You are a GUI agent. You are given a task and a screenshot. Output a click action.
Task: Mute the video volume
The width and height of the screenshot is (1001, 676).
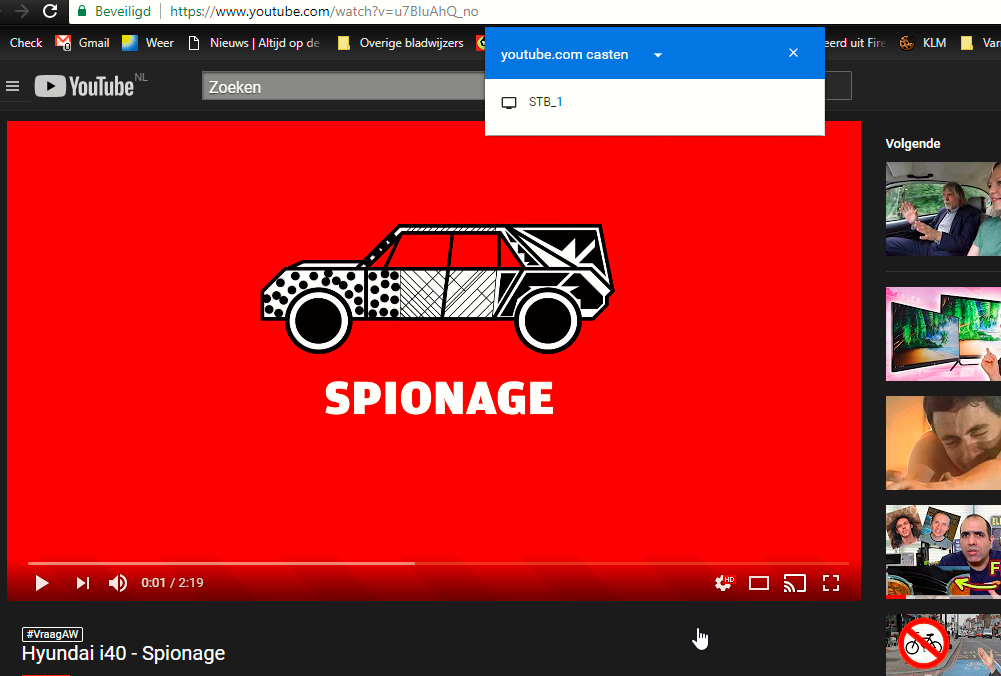click(117, 583)
